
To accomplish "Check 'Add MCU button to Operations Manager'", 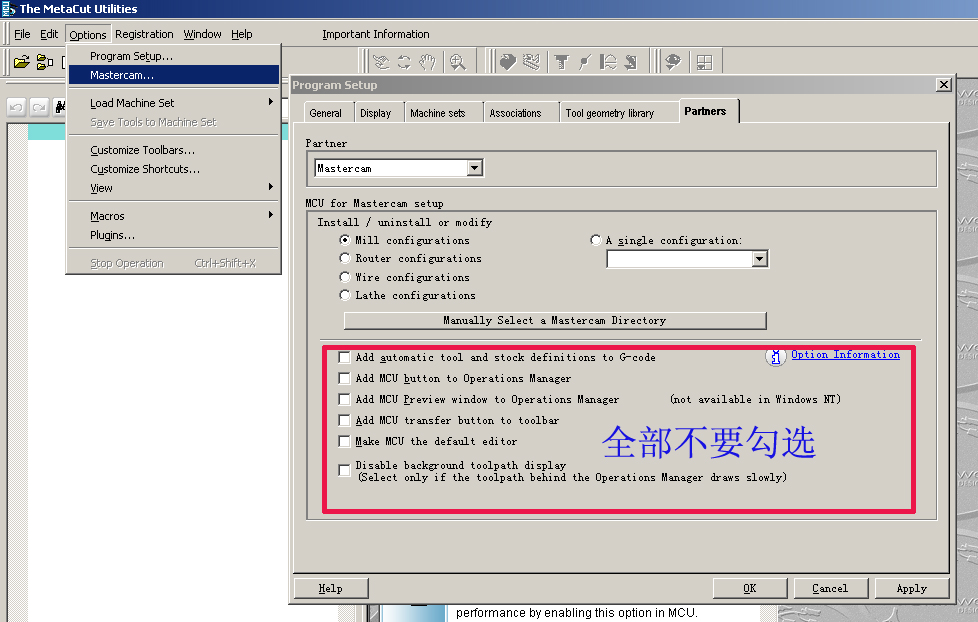I will click(x=344, y=378).
